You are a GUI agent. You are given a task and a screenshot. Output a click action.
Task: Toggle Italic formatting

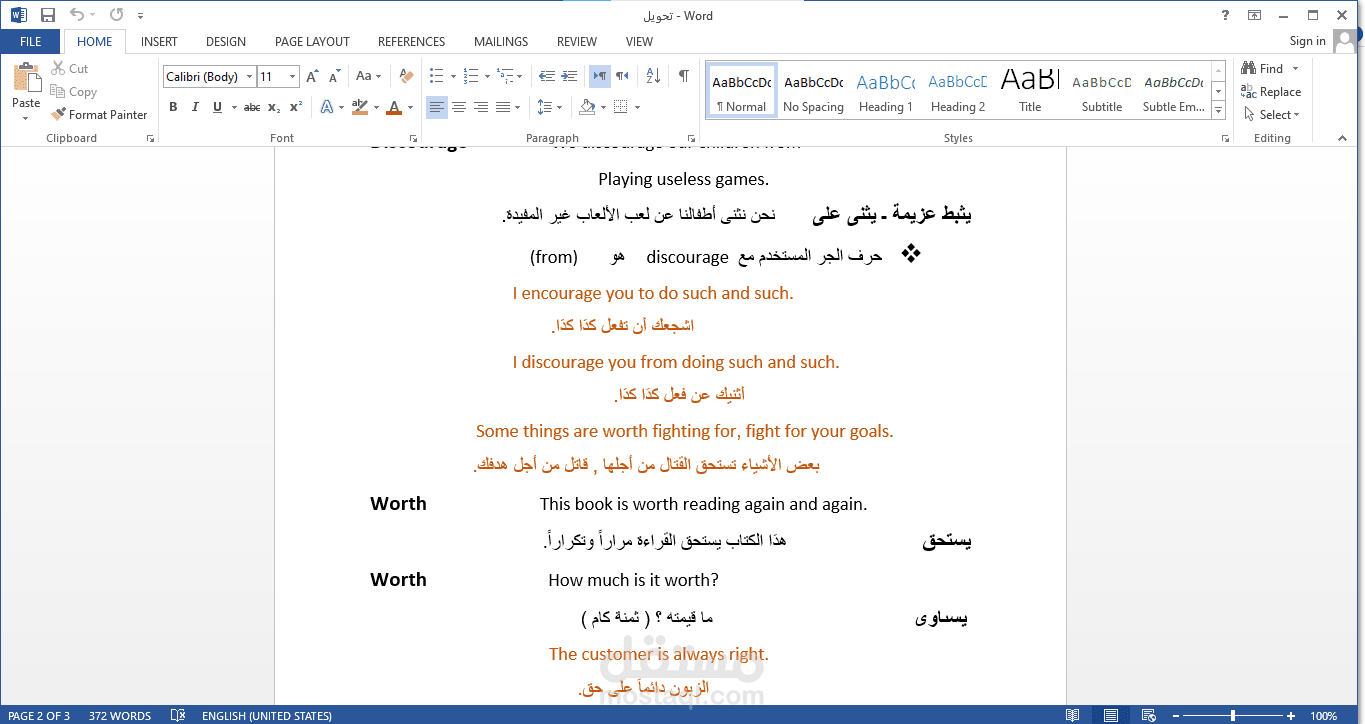point(194,107)
